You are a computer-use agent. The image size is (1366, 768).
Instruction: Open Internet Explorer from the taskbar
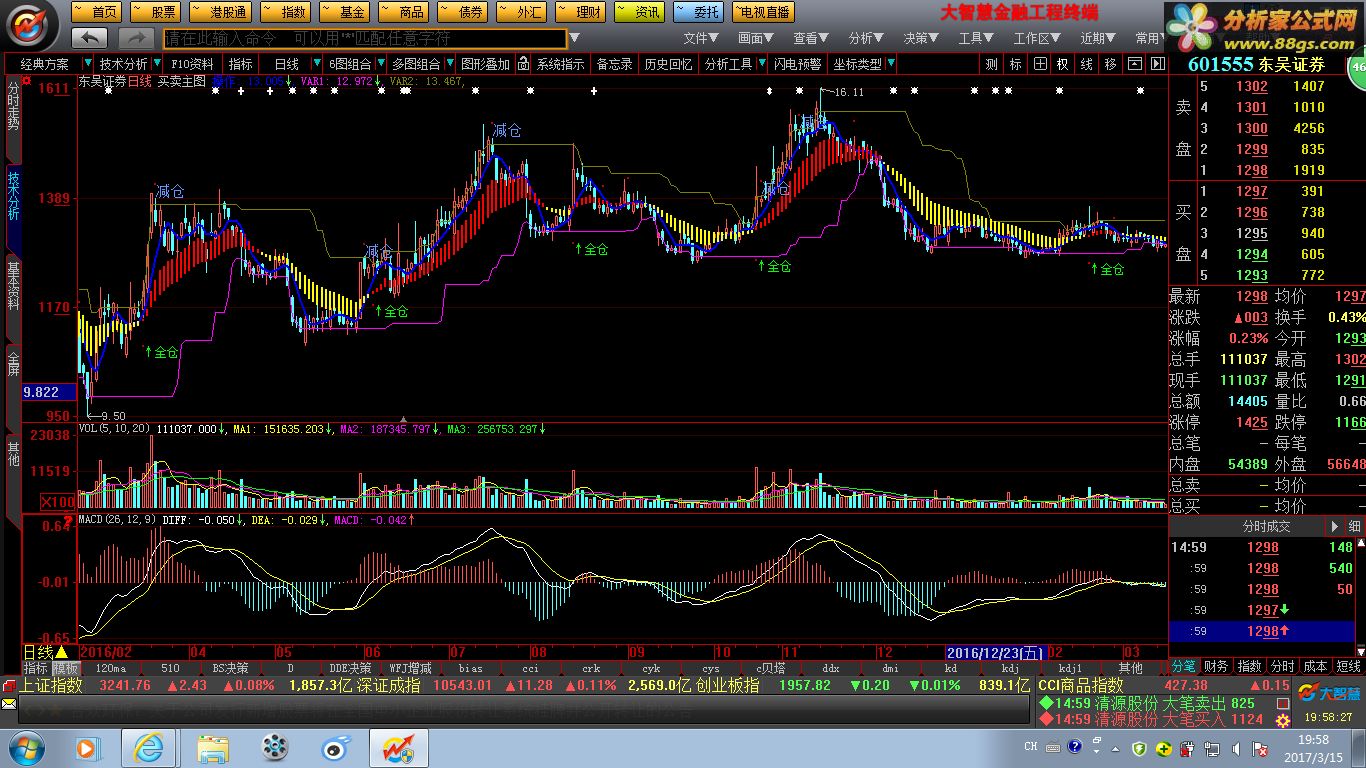[x=148, y=747]
